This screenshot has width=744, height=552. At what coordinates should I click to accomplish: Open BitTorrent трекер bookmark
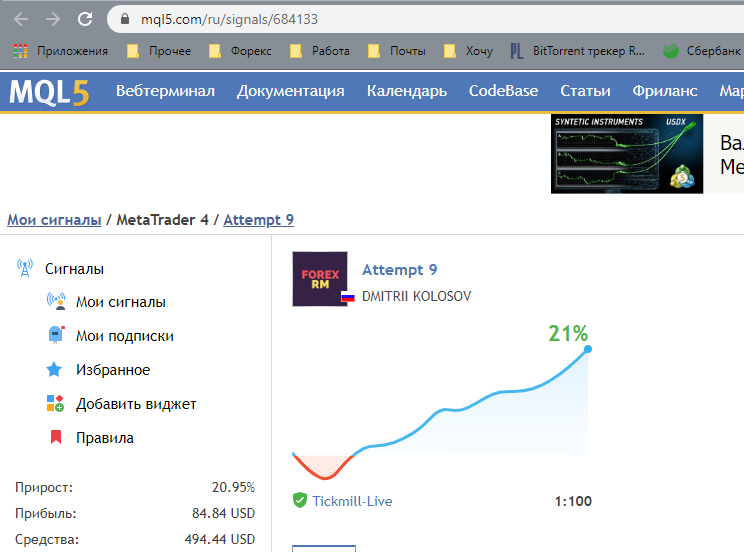[577, 51]
